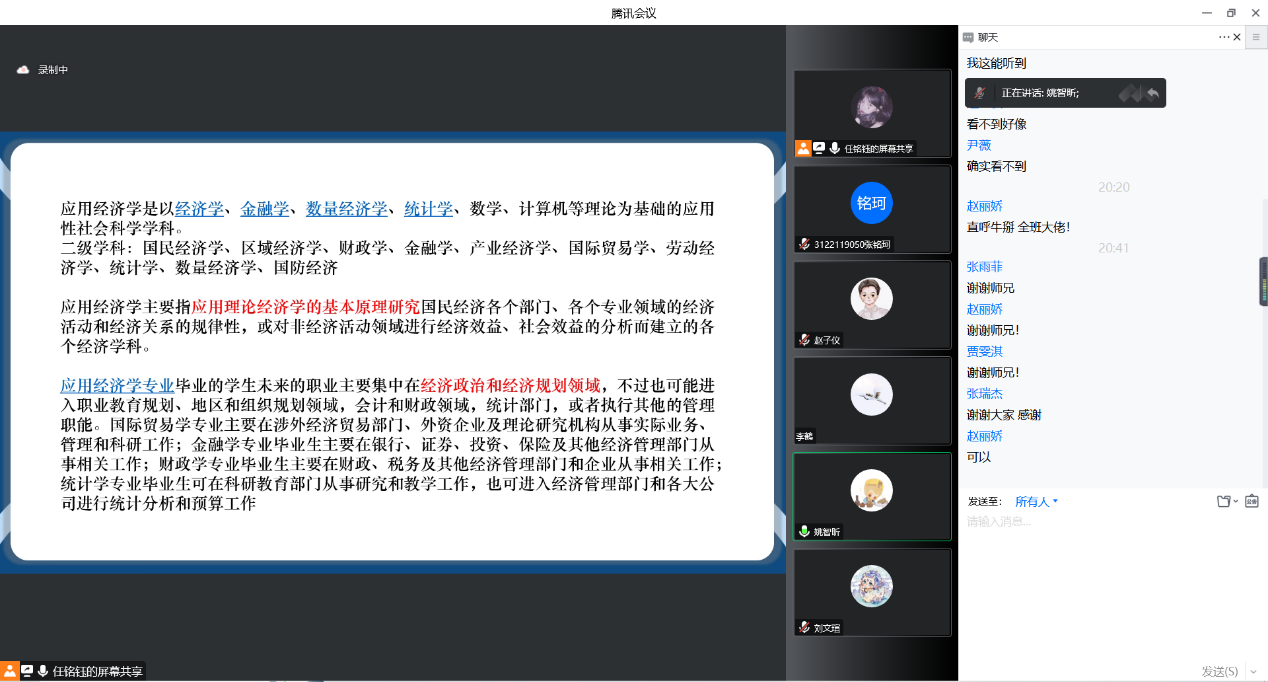Click the muted mic icon in speaking banner
Viewport: 1268px width, 682px height.
coord(980,93)
